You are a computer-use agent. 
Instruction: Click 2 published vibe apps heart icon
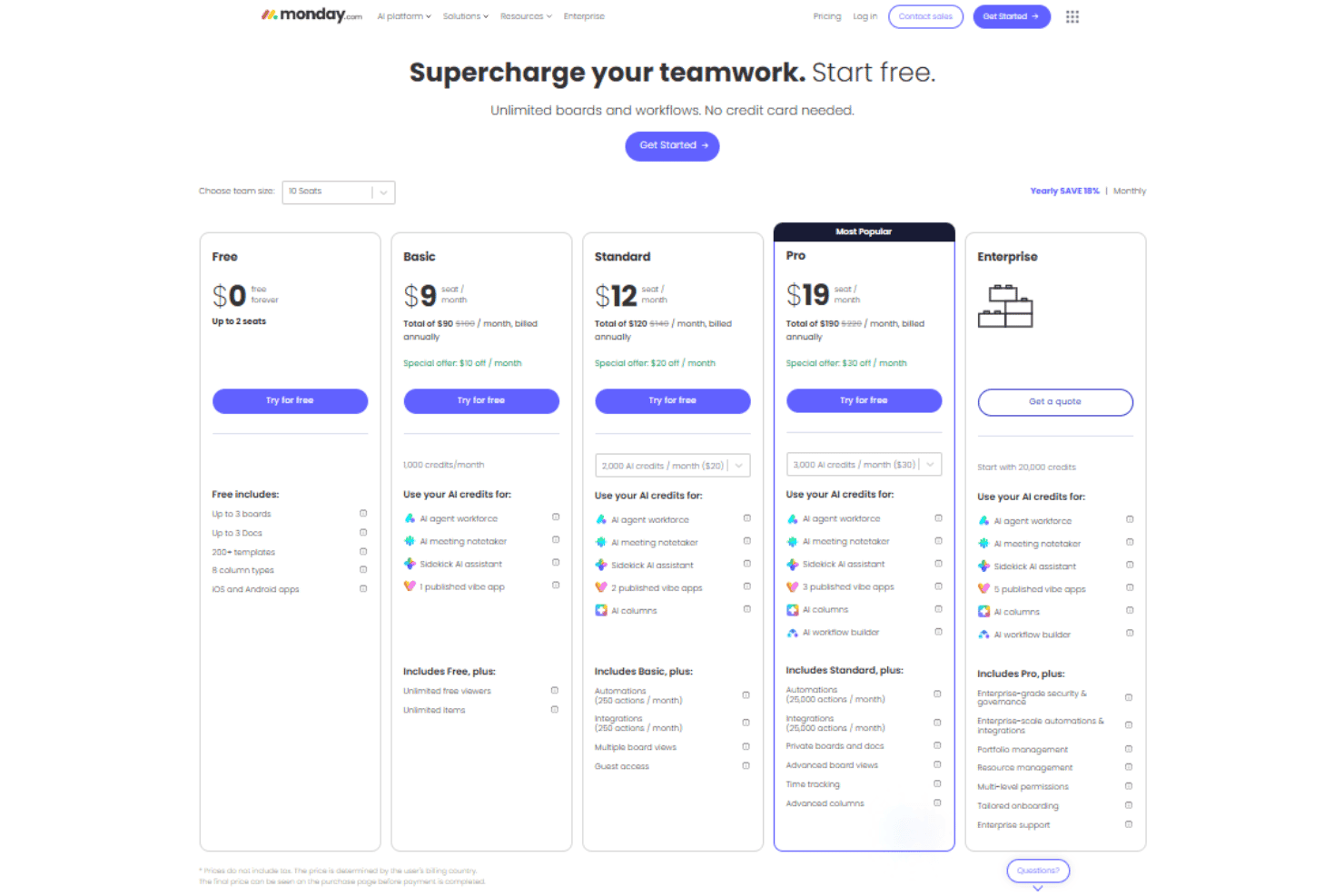[x=601, y=587]
